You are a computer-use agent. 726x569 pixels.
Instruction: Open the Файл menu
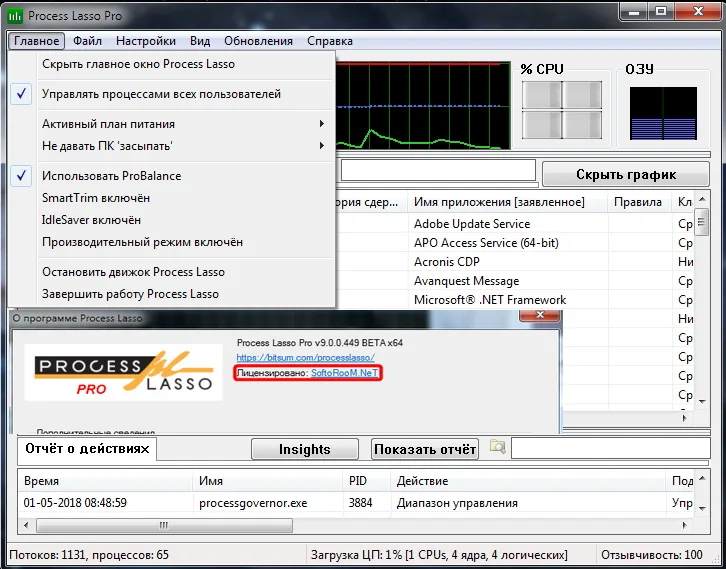tap(87, 41)
